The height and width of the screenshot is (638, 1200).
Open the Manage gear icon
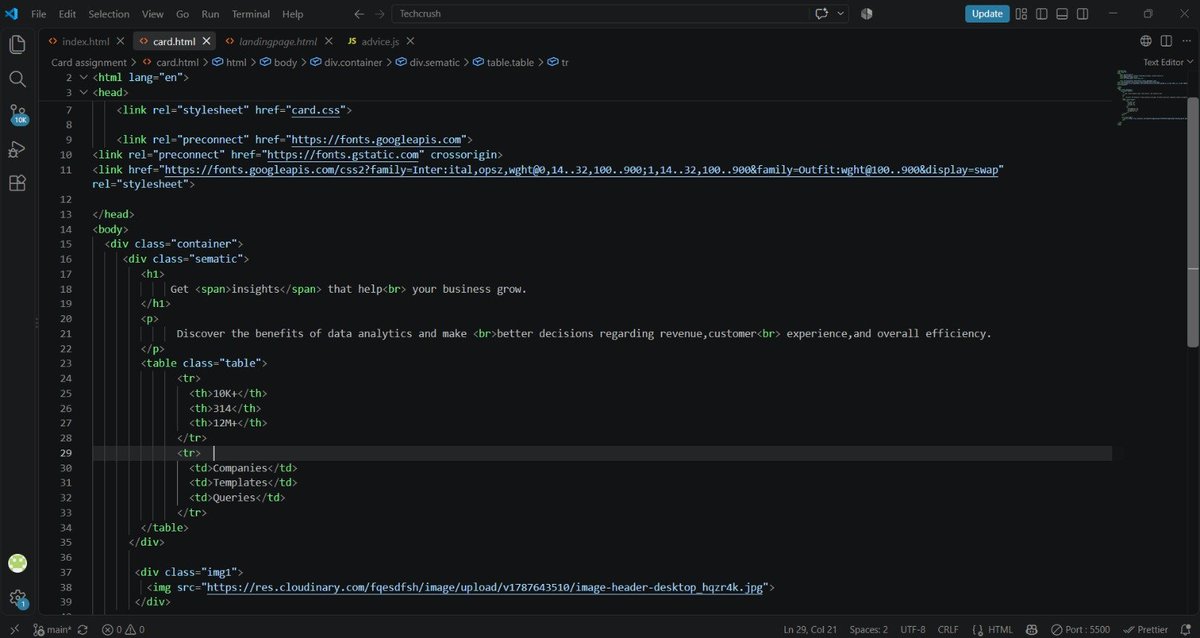click(x=17, y=598)
